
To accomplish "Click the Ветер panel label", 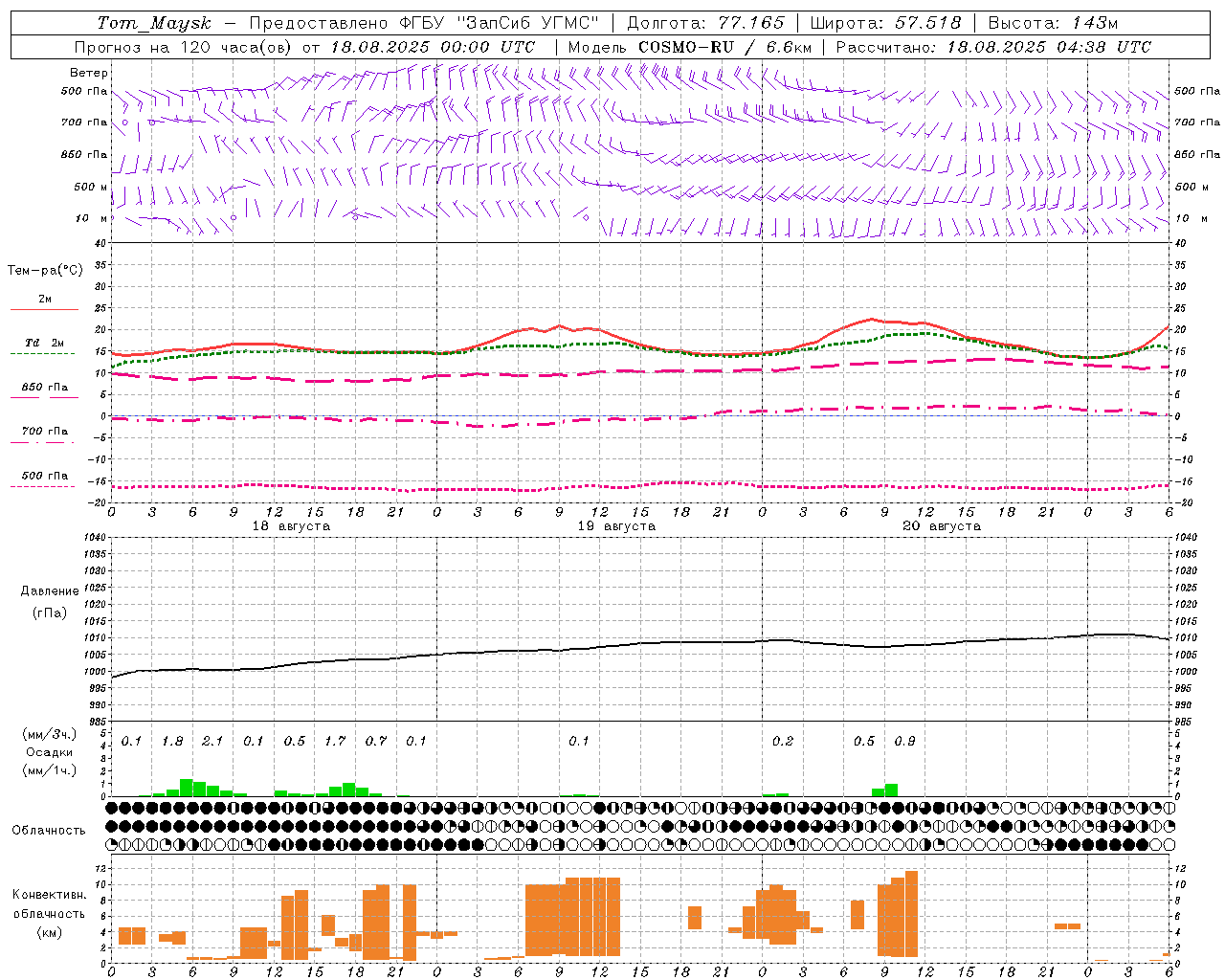I will [x=89, y=73].
